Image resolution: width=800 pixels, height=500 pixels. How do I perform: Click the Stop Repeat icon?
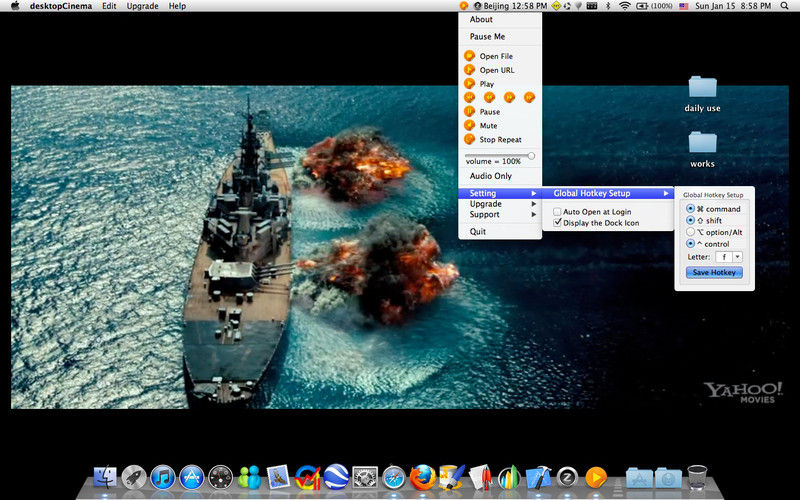tap(469, 140)
